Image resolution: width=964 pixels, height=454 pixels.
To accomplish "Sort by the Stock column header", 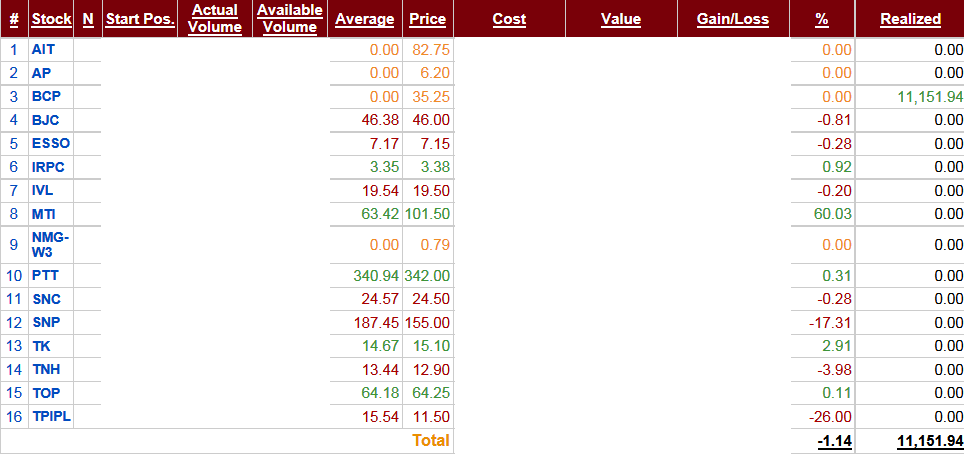I will 51,19.
